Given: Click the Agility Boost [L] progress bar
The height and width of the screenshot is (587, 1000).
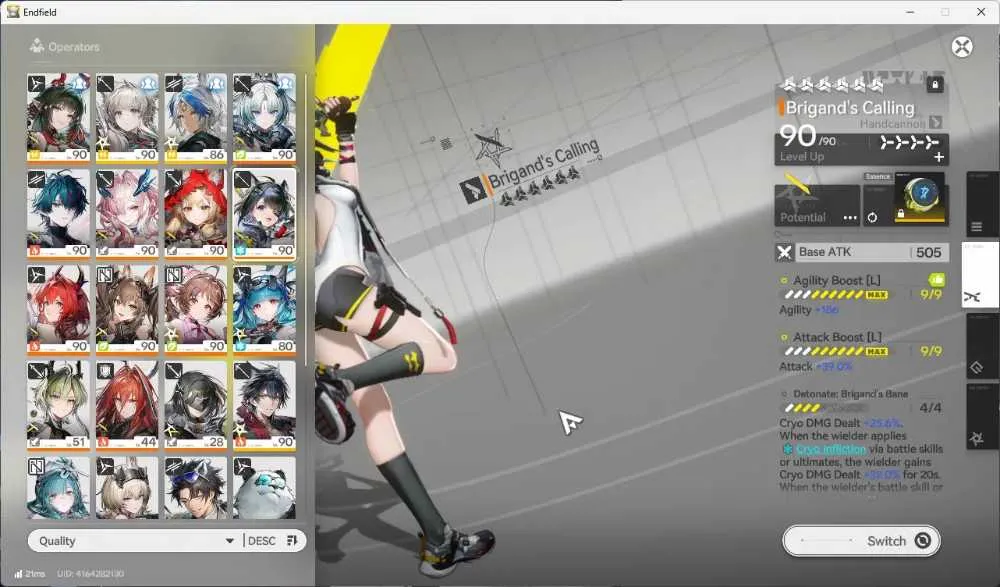Looking at the screenshot, I should click(836, 295).
